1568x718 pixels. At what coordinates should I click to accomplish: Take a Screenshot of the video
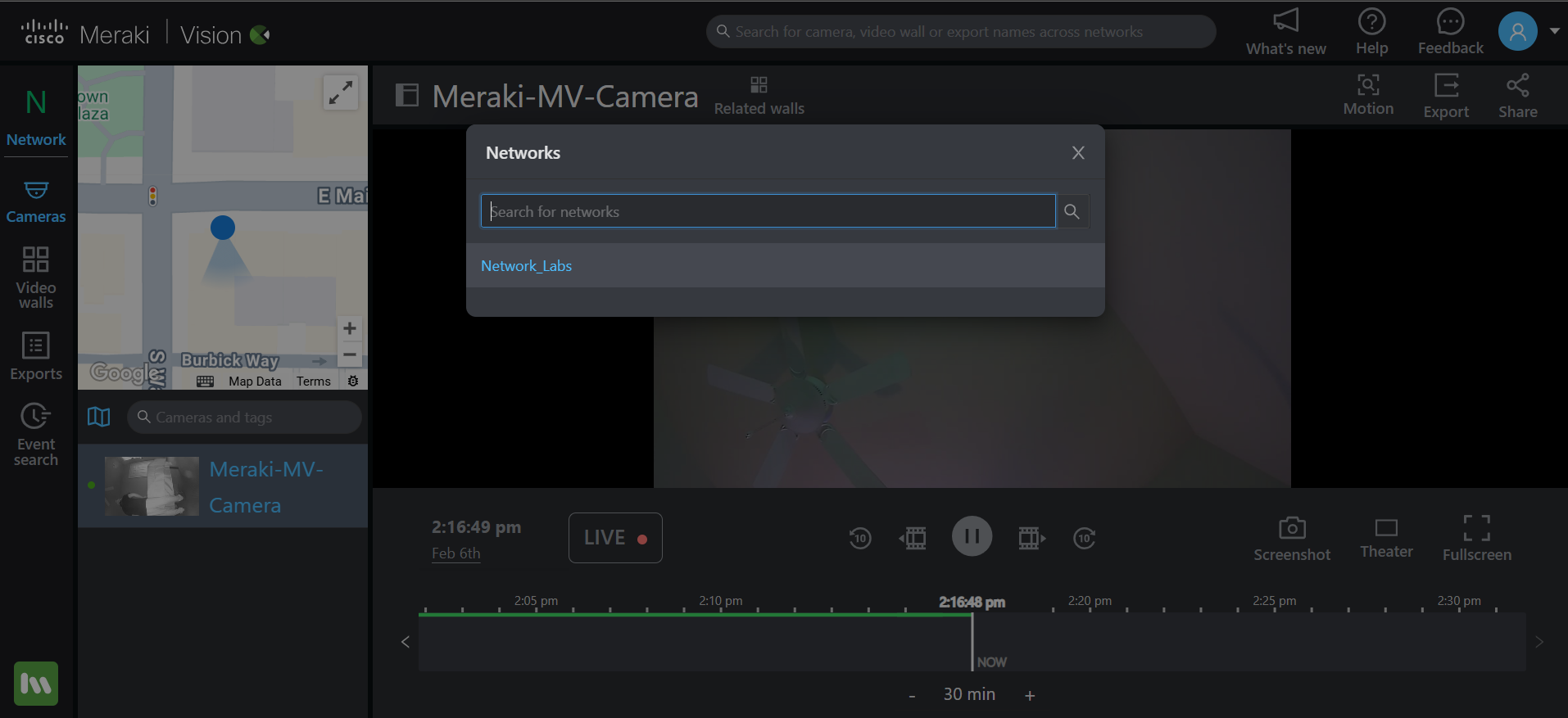tap(1292, 538)
